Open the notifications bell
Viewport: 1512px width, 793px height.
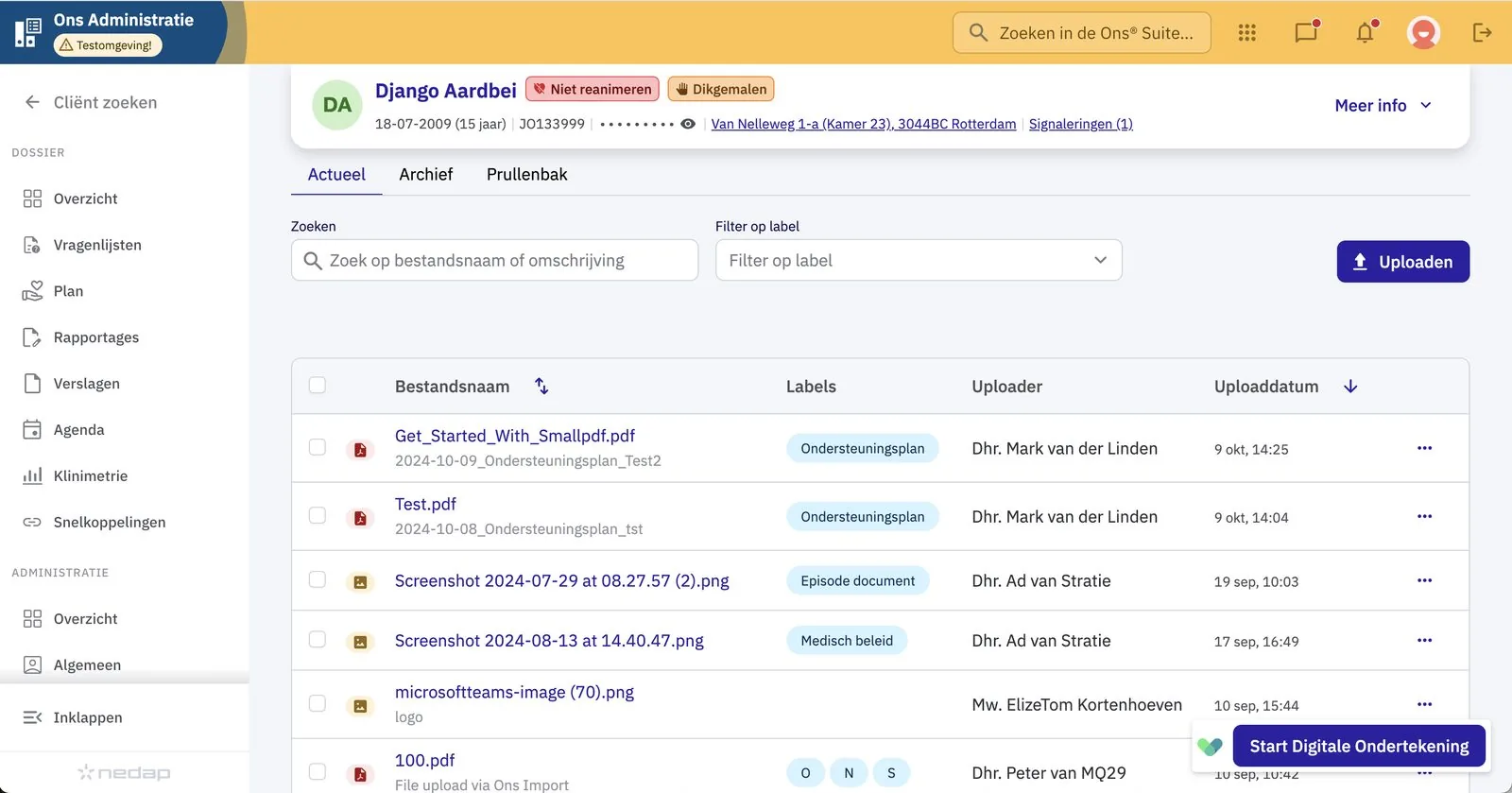point(1366,32)
